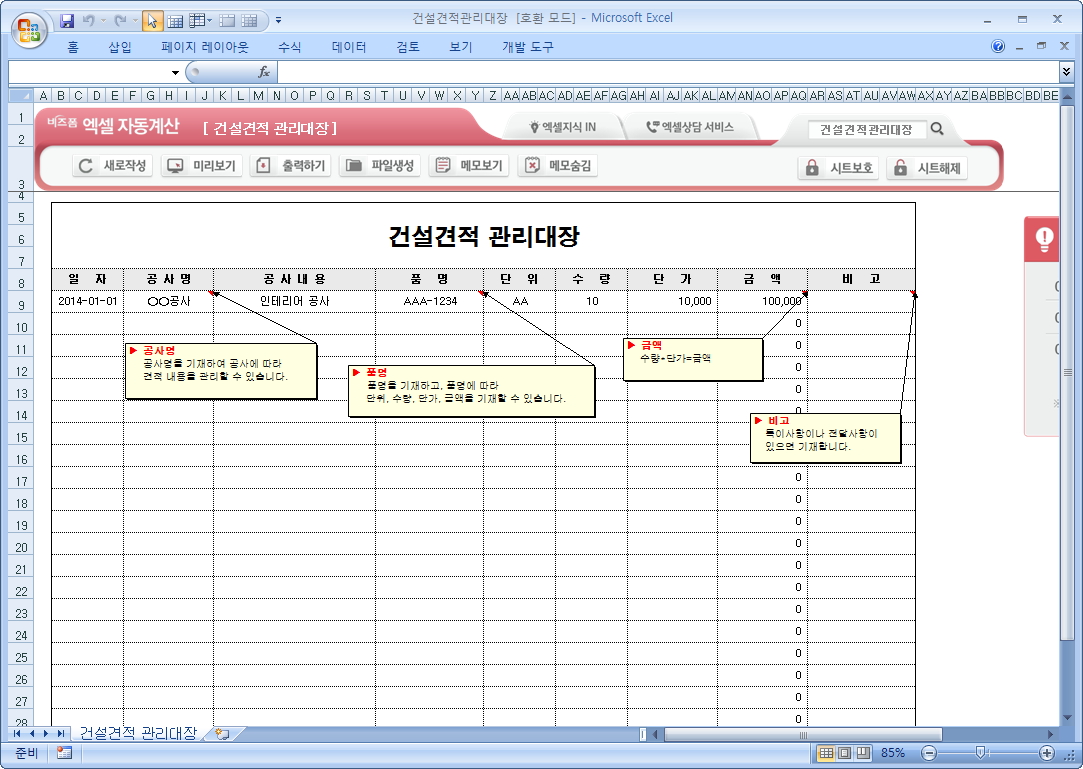Select the 인테리어 공사 cell

[x=294, y=301]
